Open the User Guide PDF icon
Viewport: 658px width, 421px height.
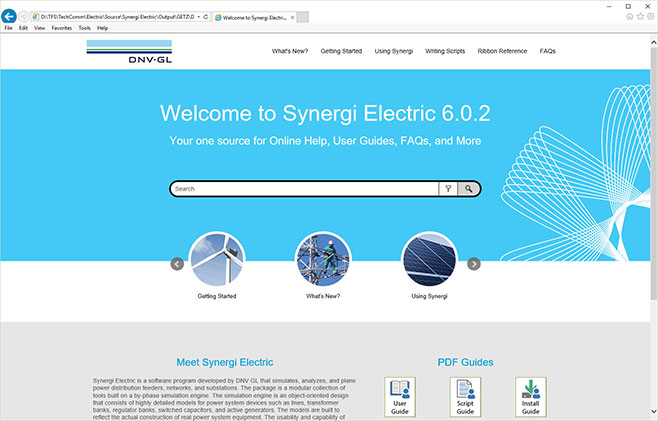click(400, 397)
